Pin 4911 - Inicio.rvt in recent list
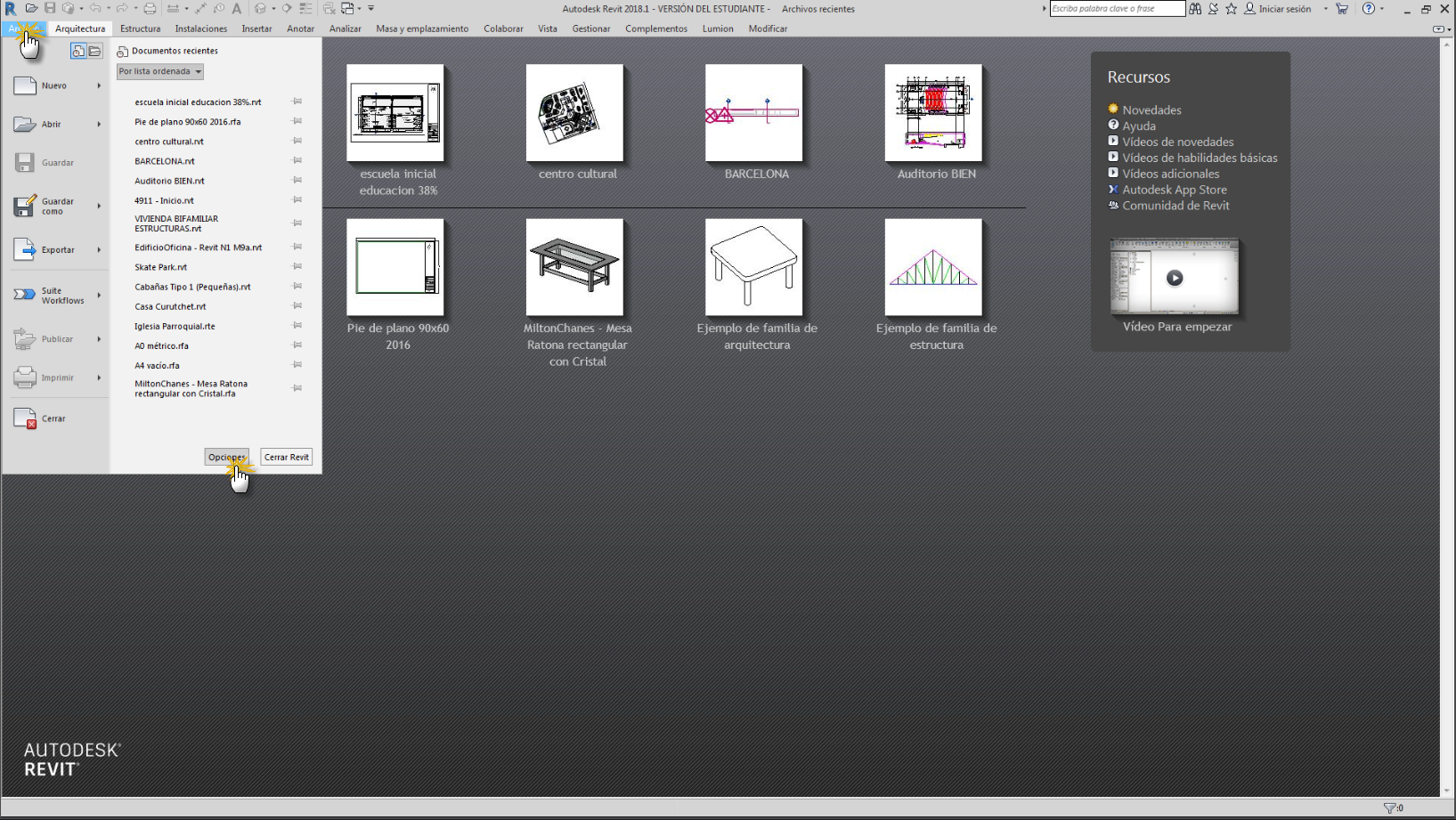Viewport: 1456px width, 820px height. tap(297, 199)
